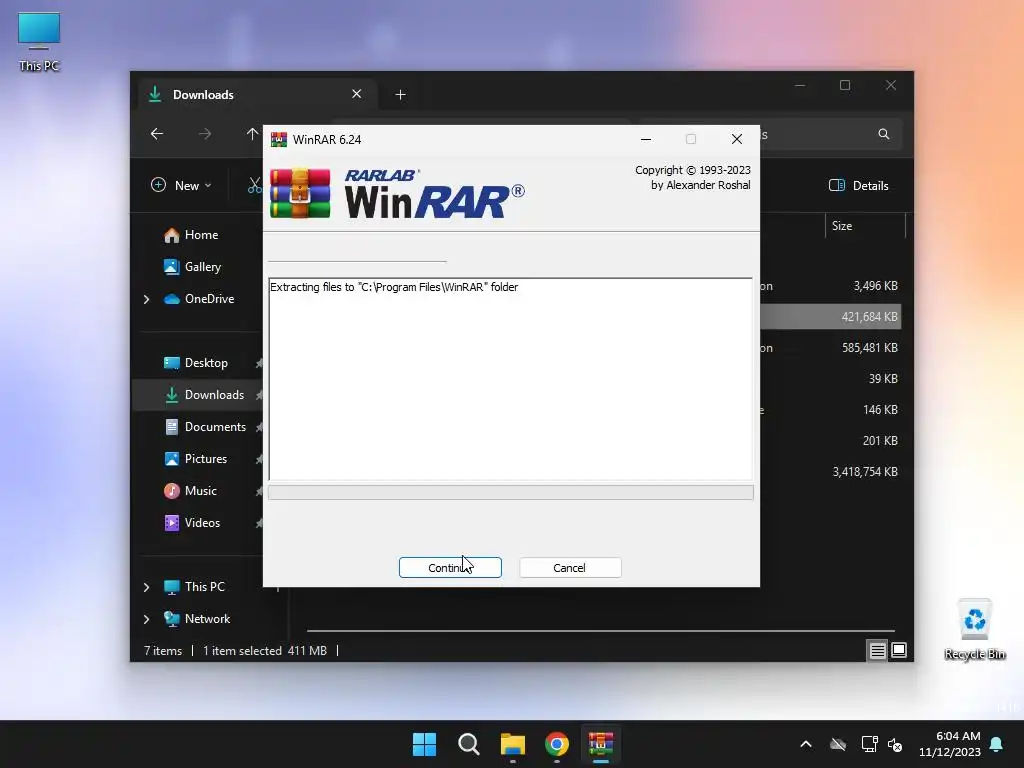Click the '7 items' status bar text
This screenshot has height=768, width=1024.
point(163,651)
